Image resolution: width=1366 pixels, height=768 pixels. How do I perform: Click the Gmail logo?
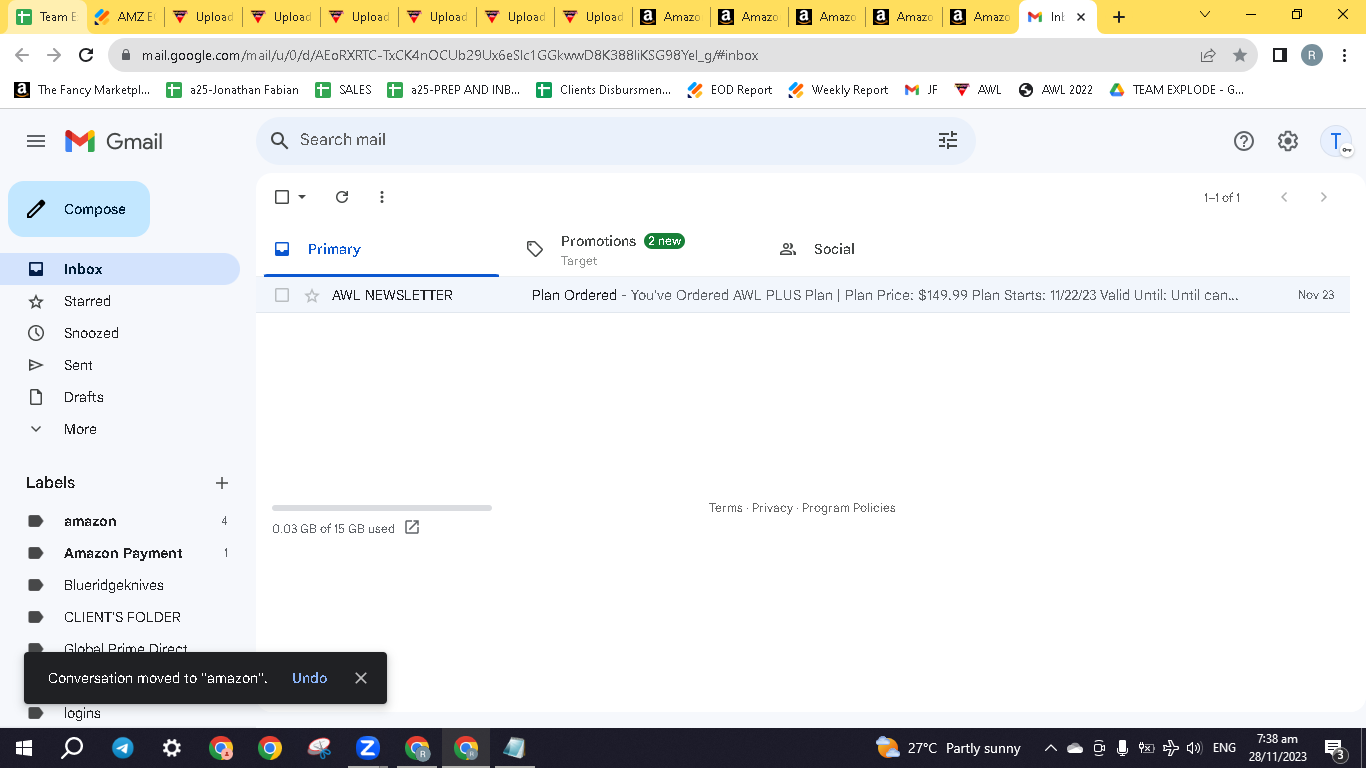pos(113,141)
